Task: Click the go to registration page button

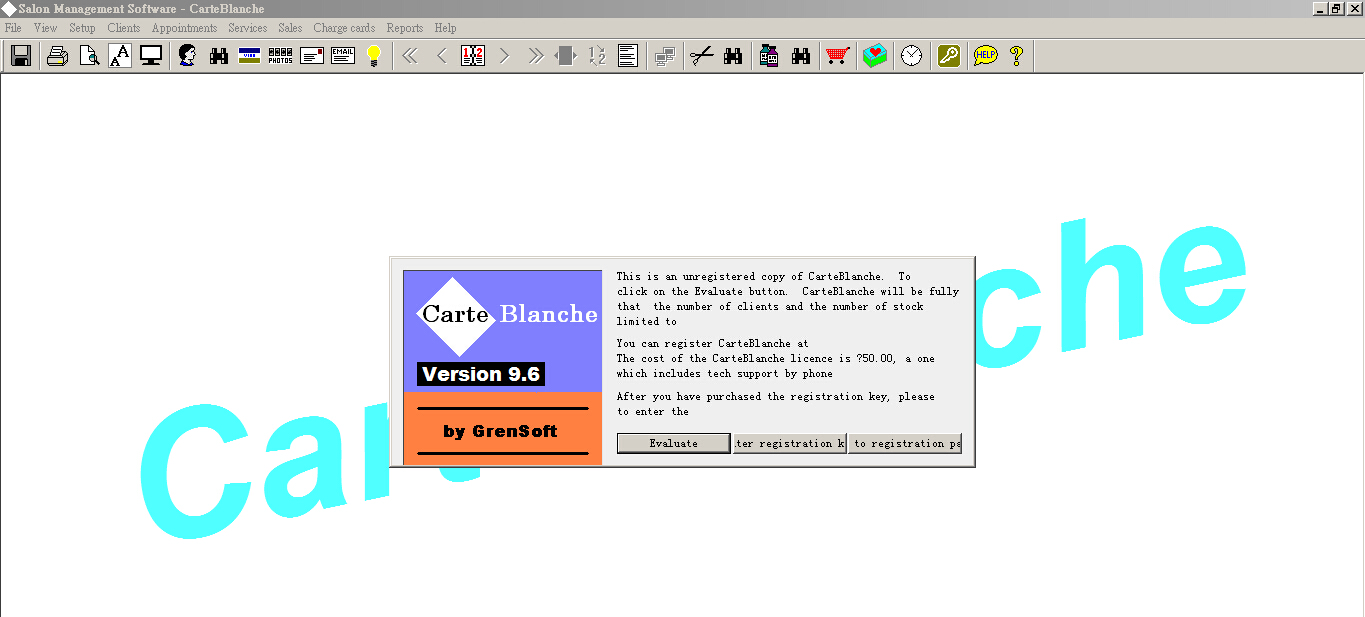Action: point(906,443)
